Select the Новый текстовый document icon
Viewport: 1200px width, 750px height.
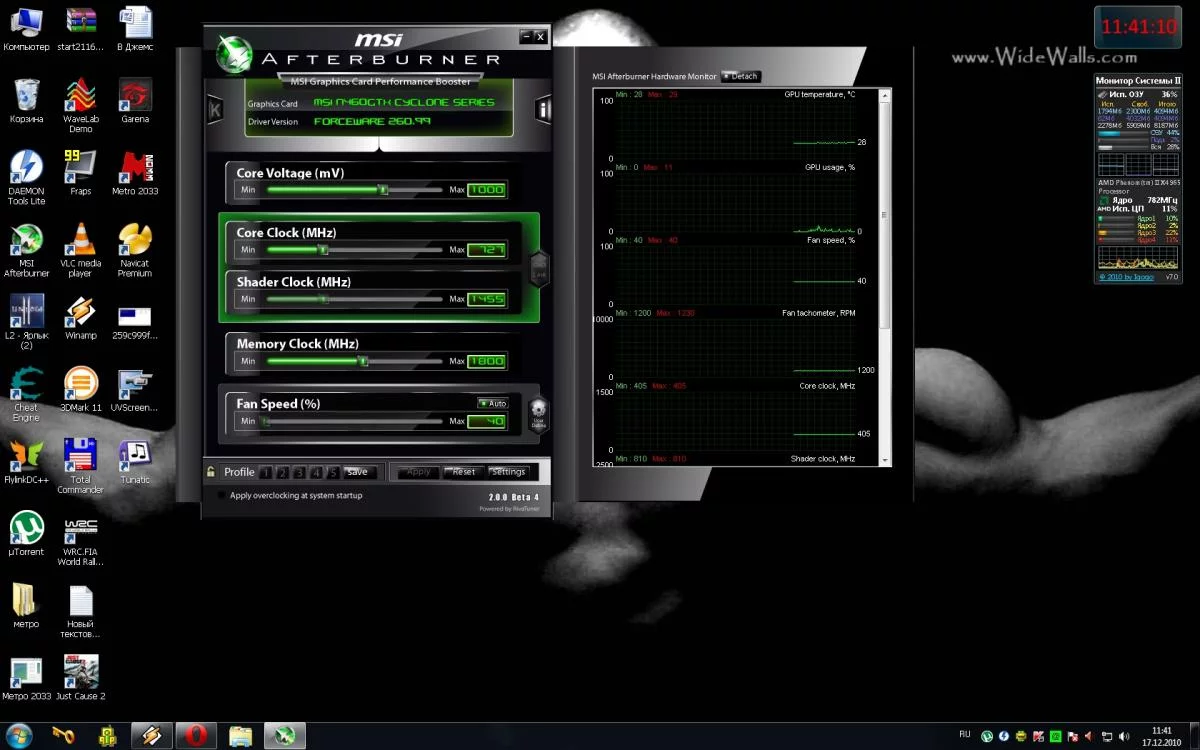pos(80,611)
